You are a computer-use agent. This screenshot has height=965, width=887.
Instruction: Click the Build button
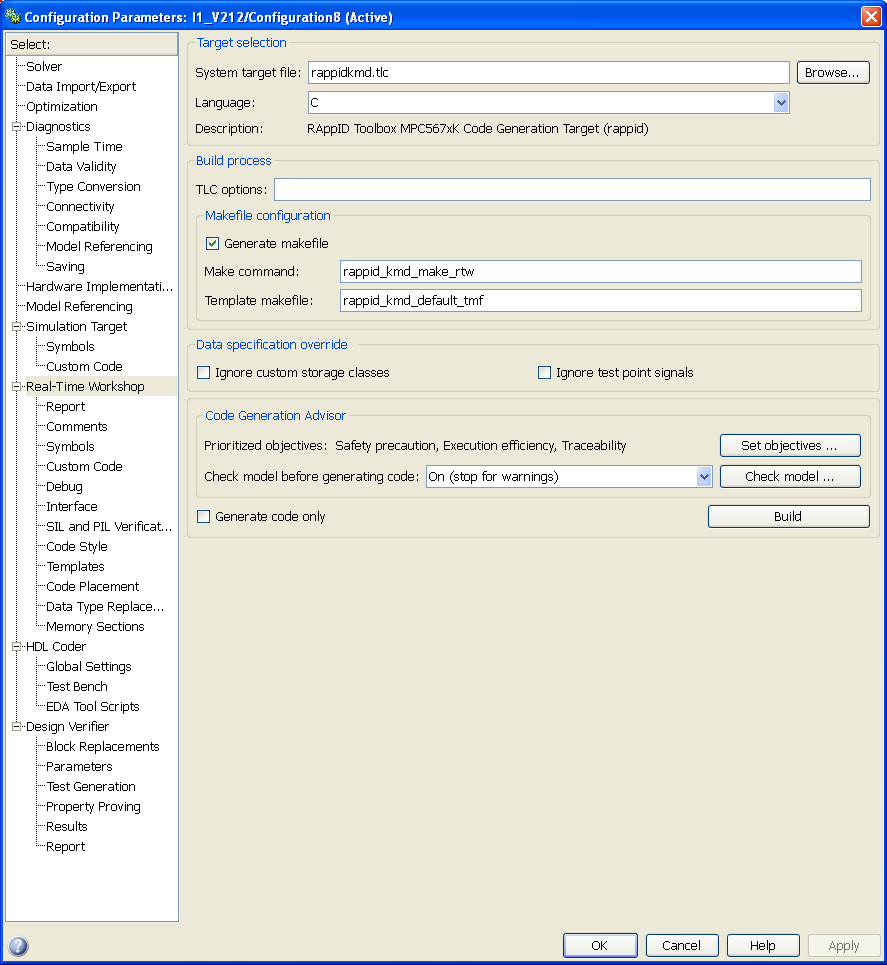[789, 516]
